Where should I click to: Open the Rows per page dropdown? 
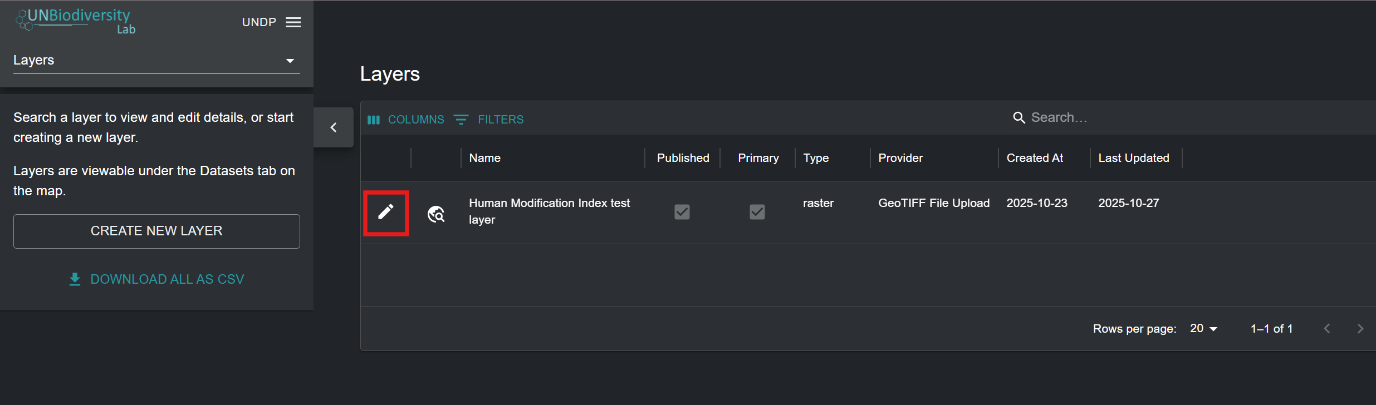click(1203, 329)
